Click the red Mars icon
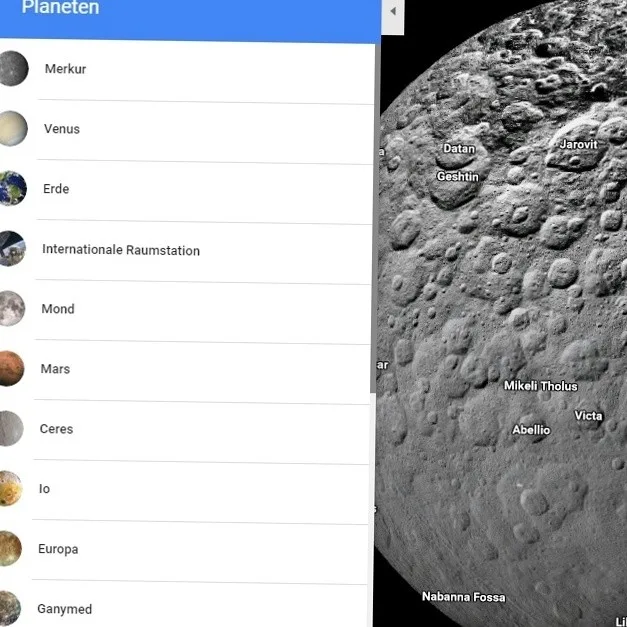The width and height of the screenshot is (627, 627). coord(12,368)
